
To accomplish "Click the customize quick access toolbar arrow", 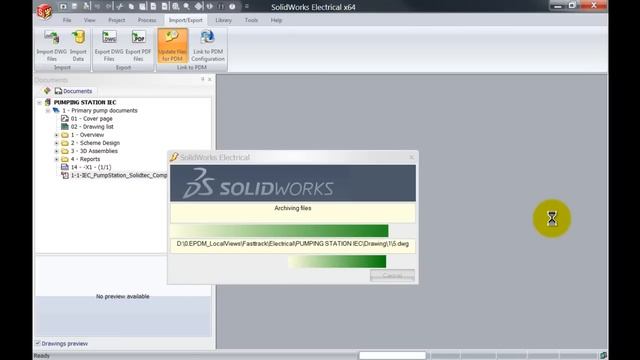I will click(x=247, y=7).
